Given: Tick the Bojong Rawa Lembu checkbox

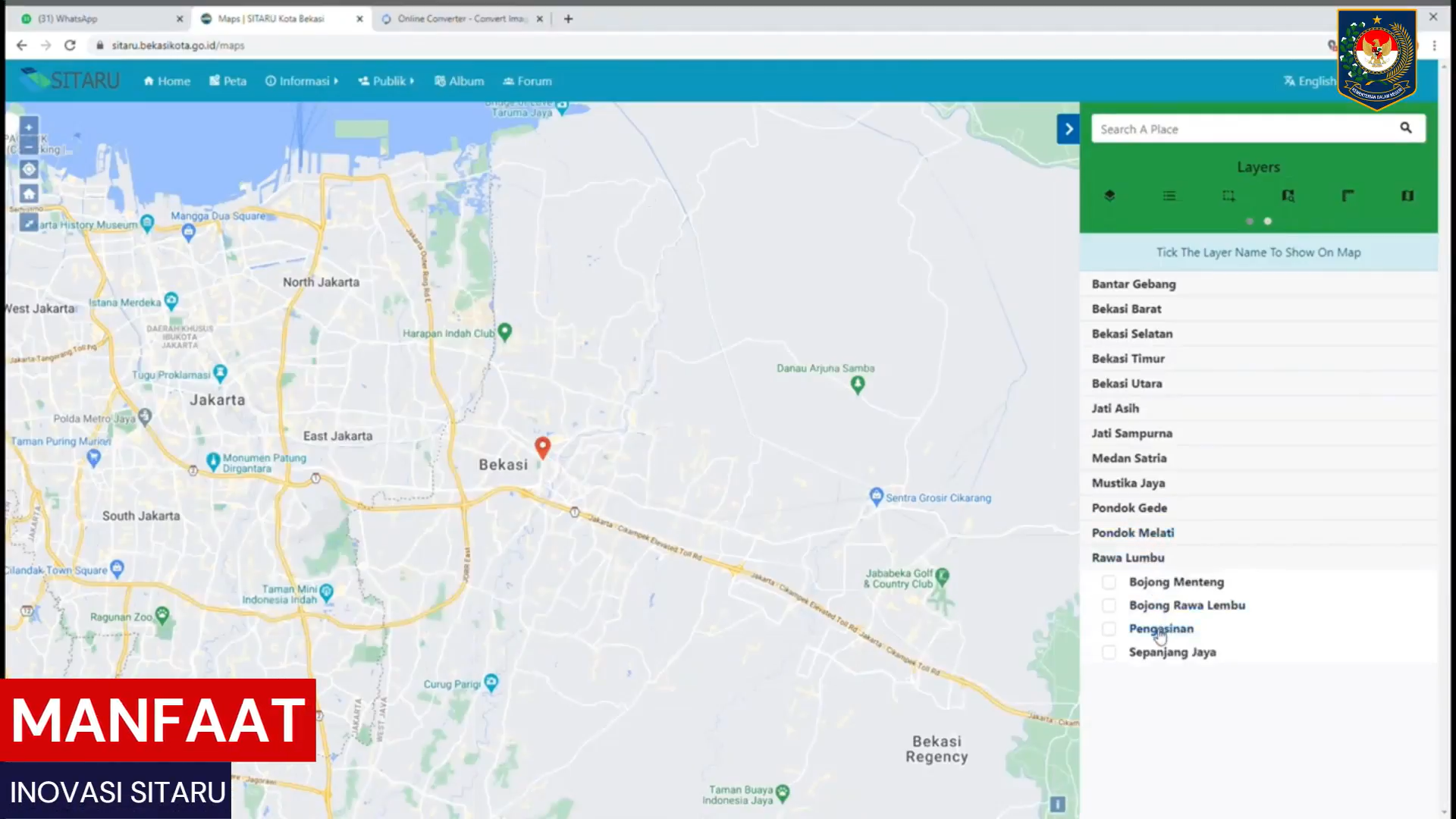Looking at the screenshot, I should [x=1109, y=606].
